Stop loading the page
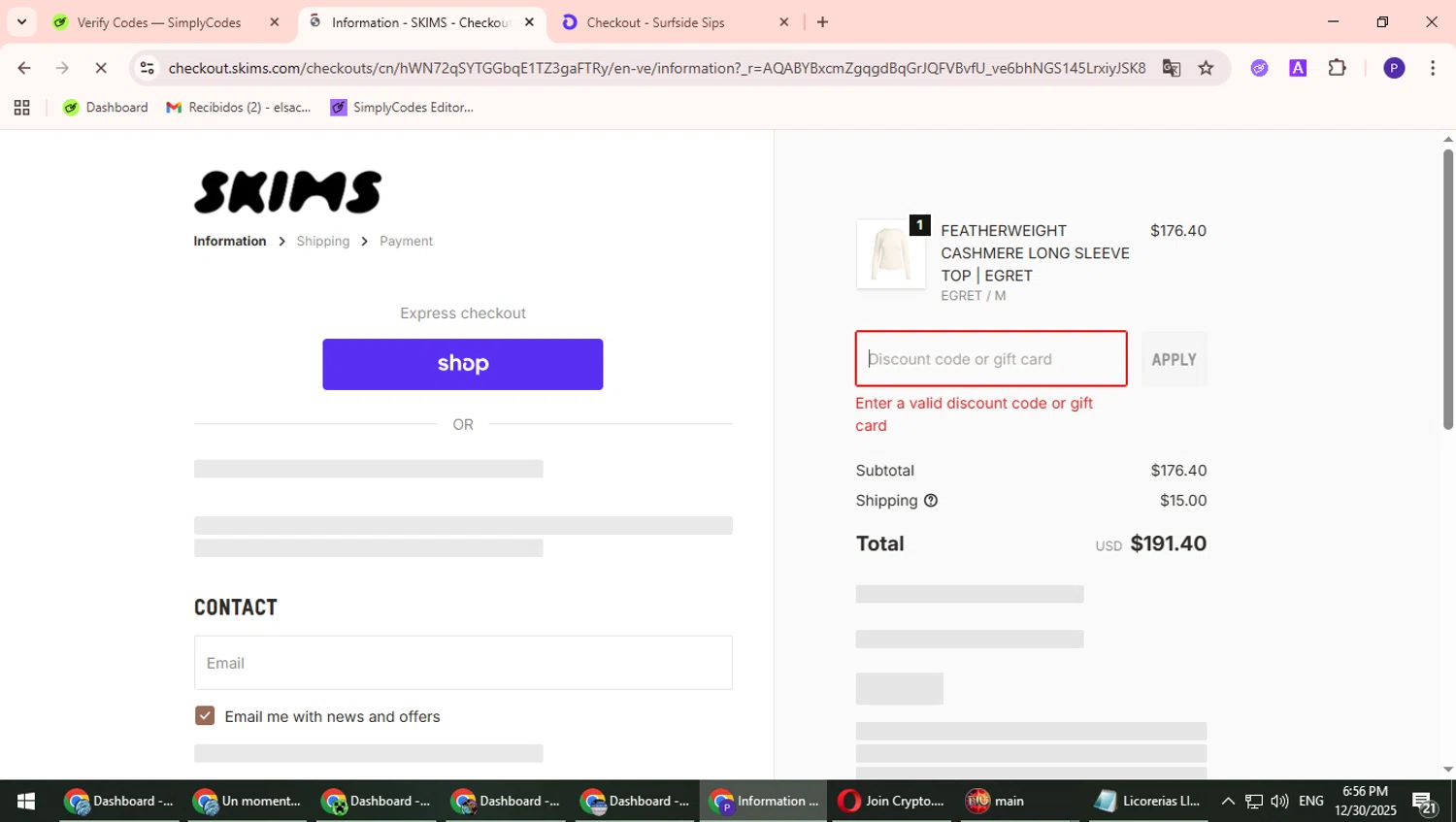The height and width of the screenshot is (822, 1456). tap(100, 68)
